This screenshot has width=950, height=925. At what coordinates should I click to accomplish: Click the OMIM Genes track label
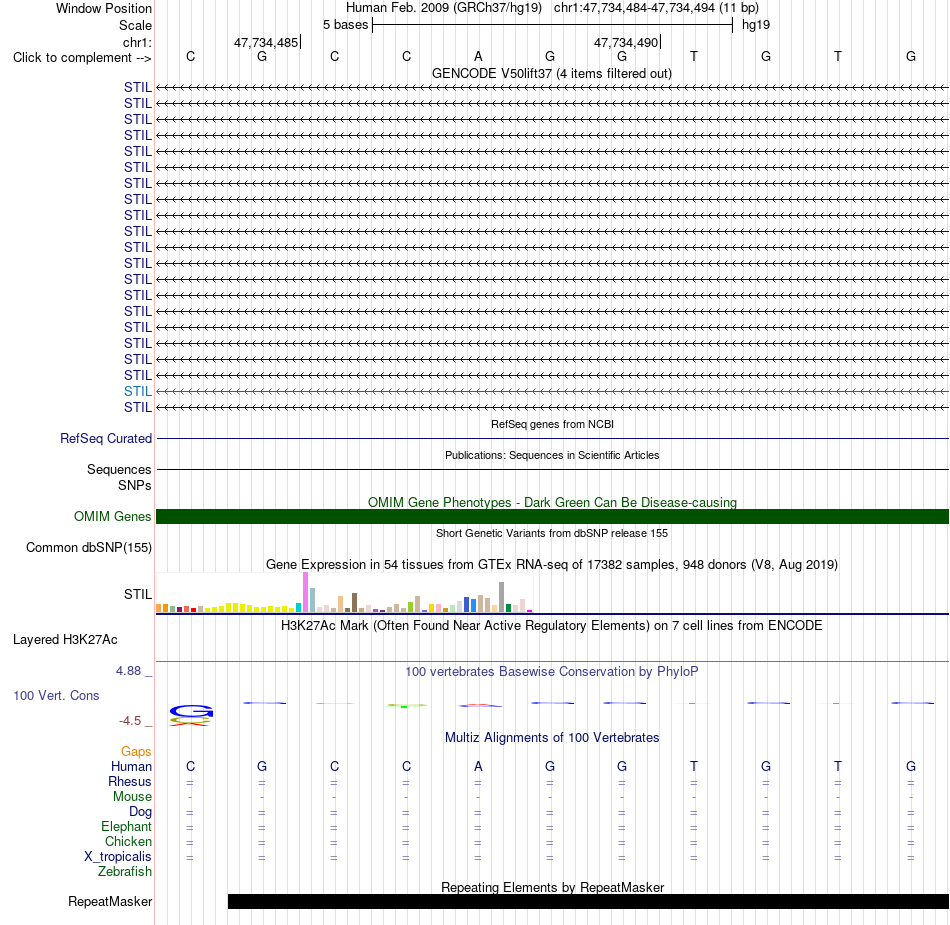113,516
